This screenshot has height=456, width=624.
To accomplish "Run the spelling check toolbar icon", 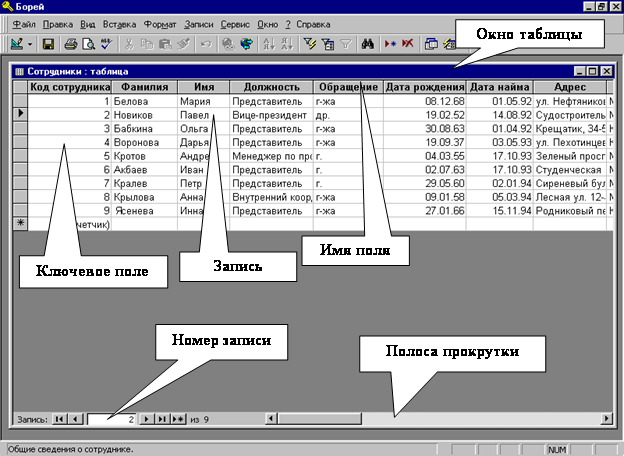I will tap(106, 44).
